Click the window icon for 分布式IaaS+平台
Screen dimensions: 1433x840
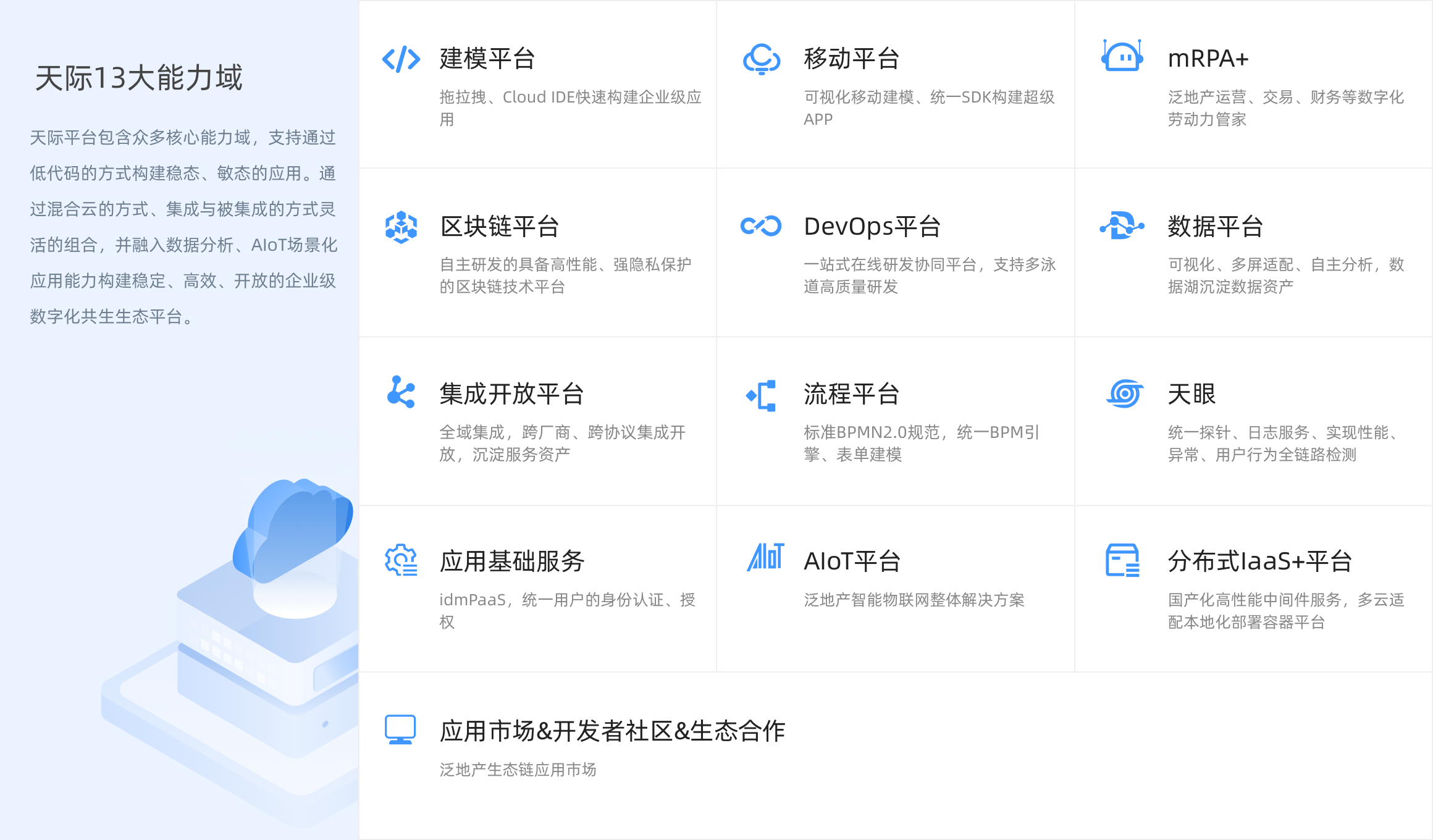point(1122,560)
